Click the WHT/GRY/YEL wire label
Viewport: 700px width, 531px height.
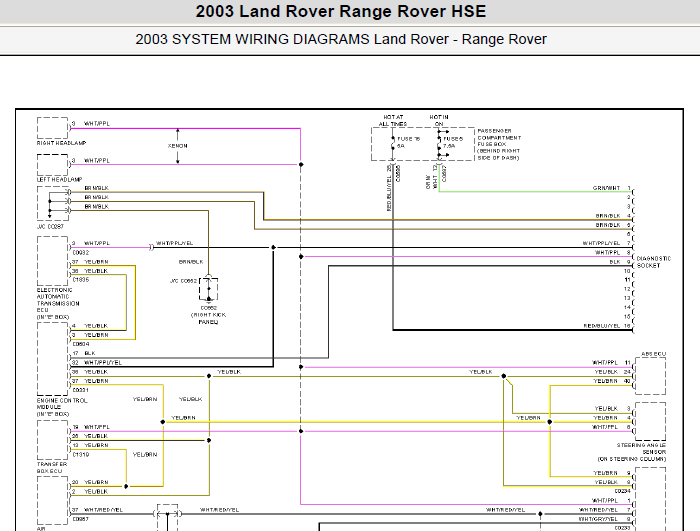pyautogui.click(x=599, y=519)
